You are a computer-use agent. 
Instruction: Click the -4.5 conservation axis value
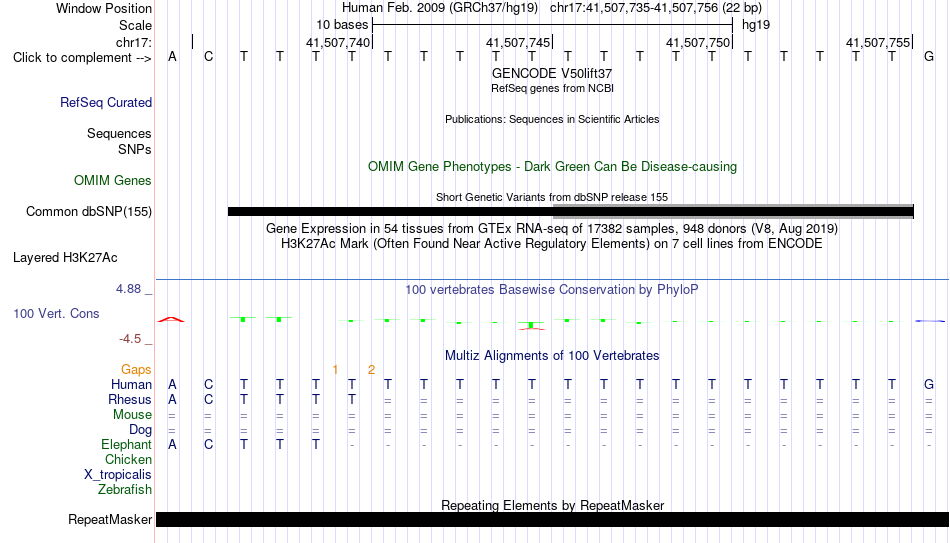coord(130,339)
